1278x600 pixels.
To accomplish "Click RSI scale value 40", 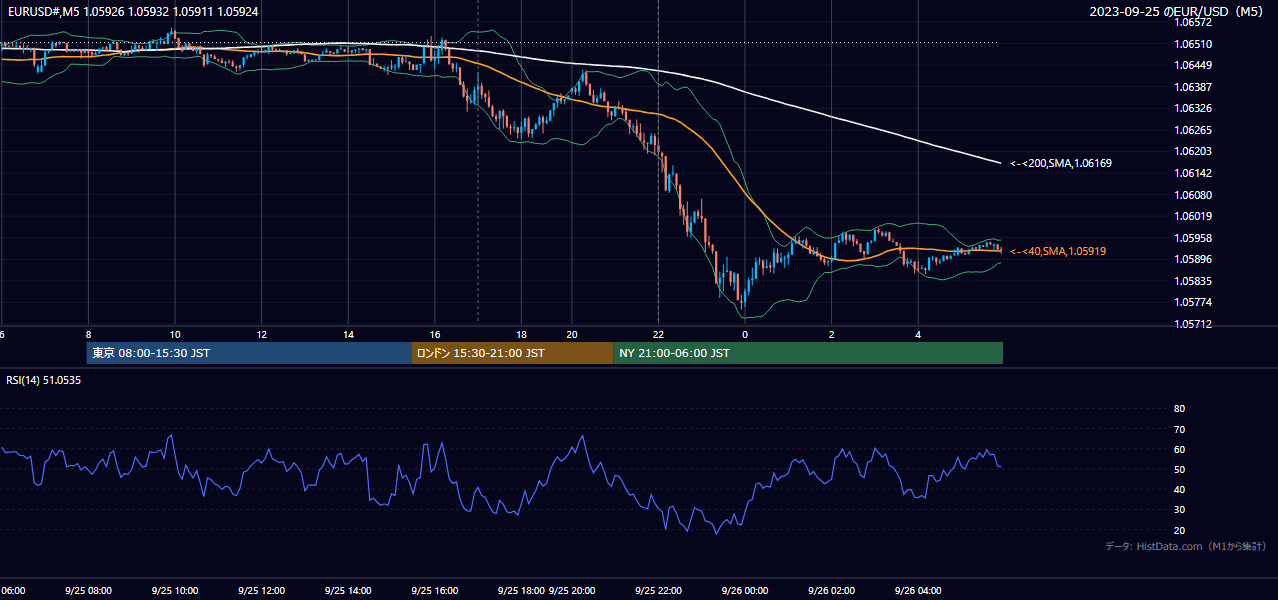I will [1179, 489].
